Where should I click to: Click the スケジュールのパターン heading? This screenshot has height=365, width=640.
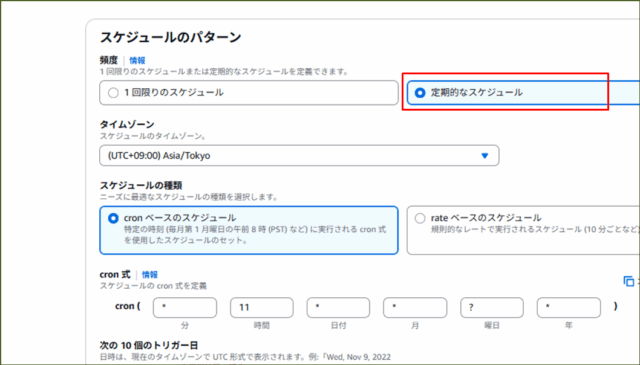(171, 37)
